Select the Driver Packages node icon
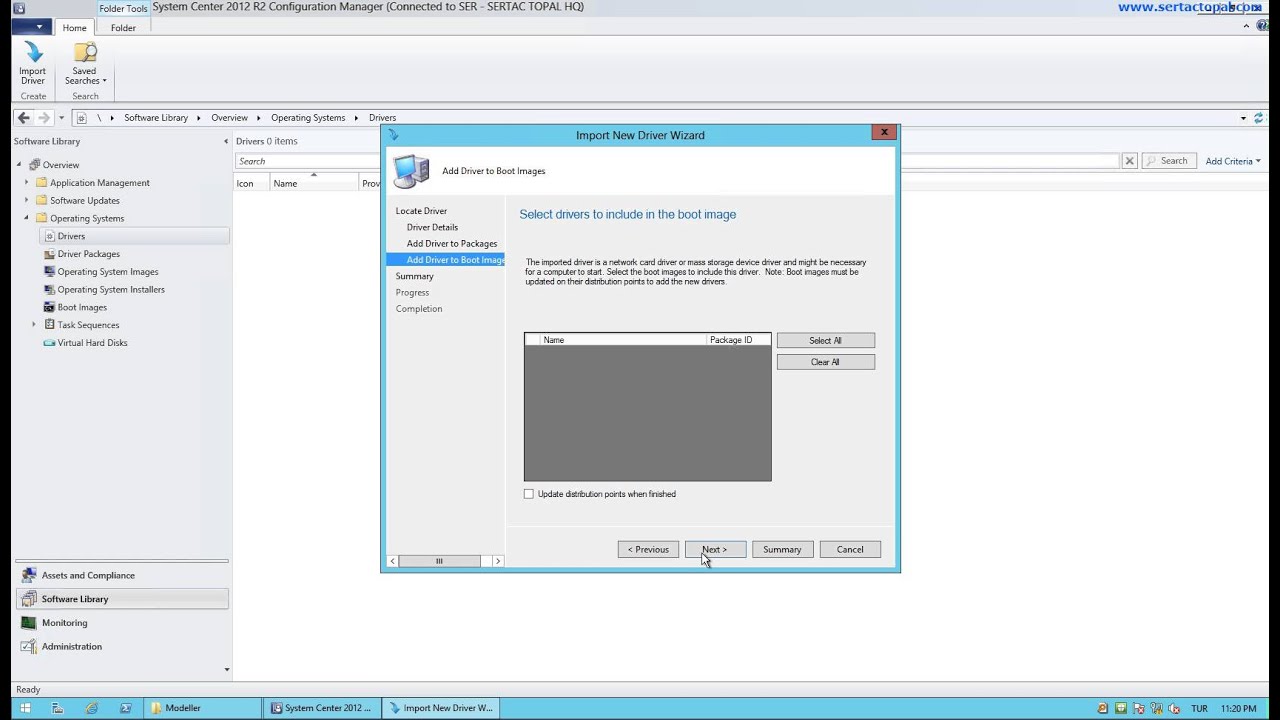The image size is (1280, 720). click(x=50, y=254)
